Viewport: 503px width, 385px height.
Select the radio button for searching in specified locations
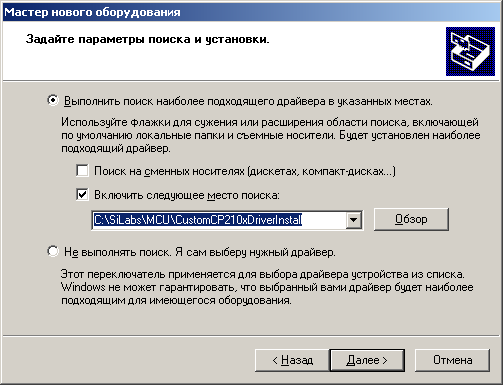click(x=53, y=100)
